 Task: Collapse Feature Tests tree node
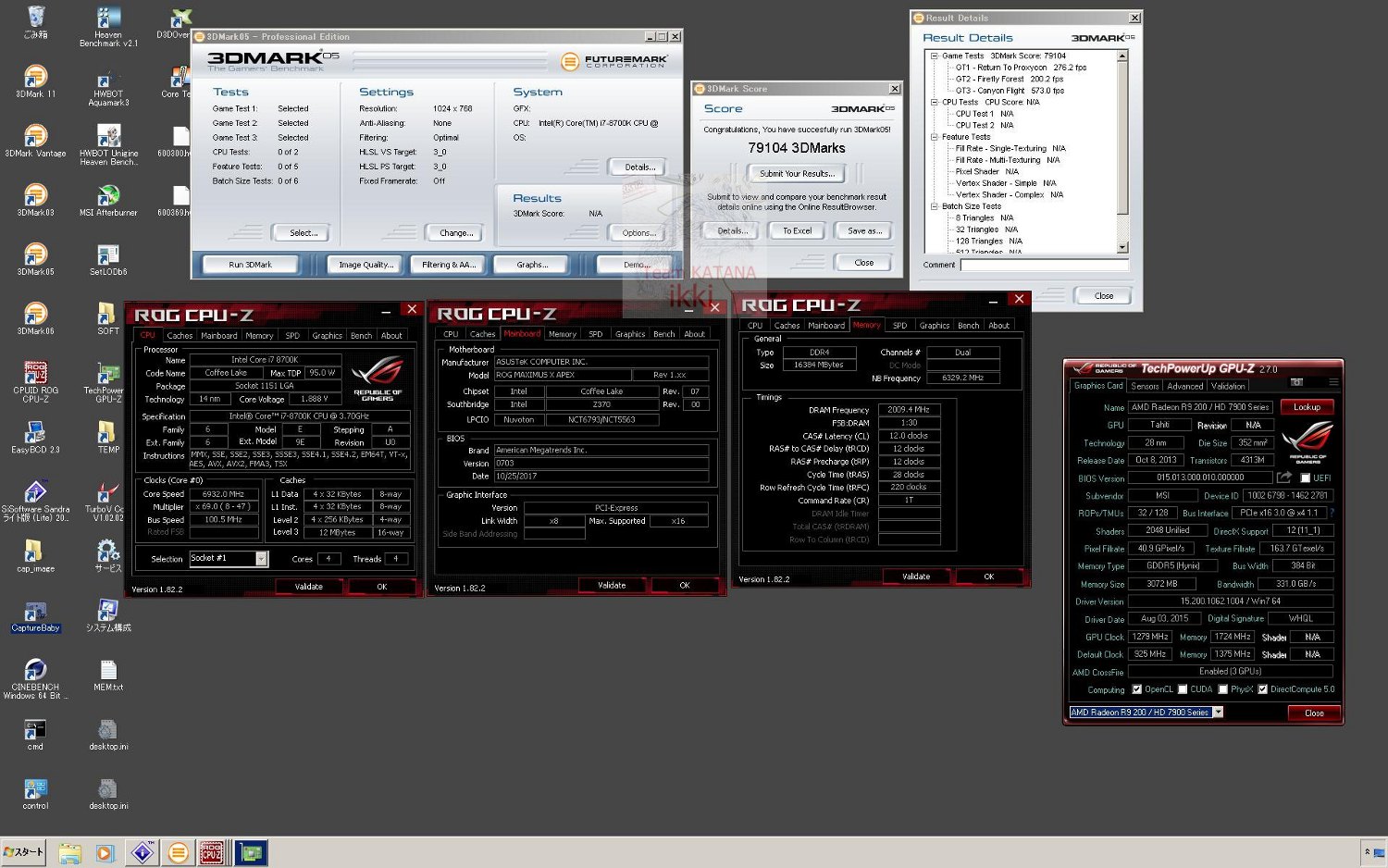(934, 137)
